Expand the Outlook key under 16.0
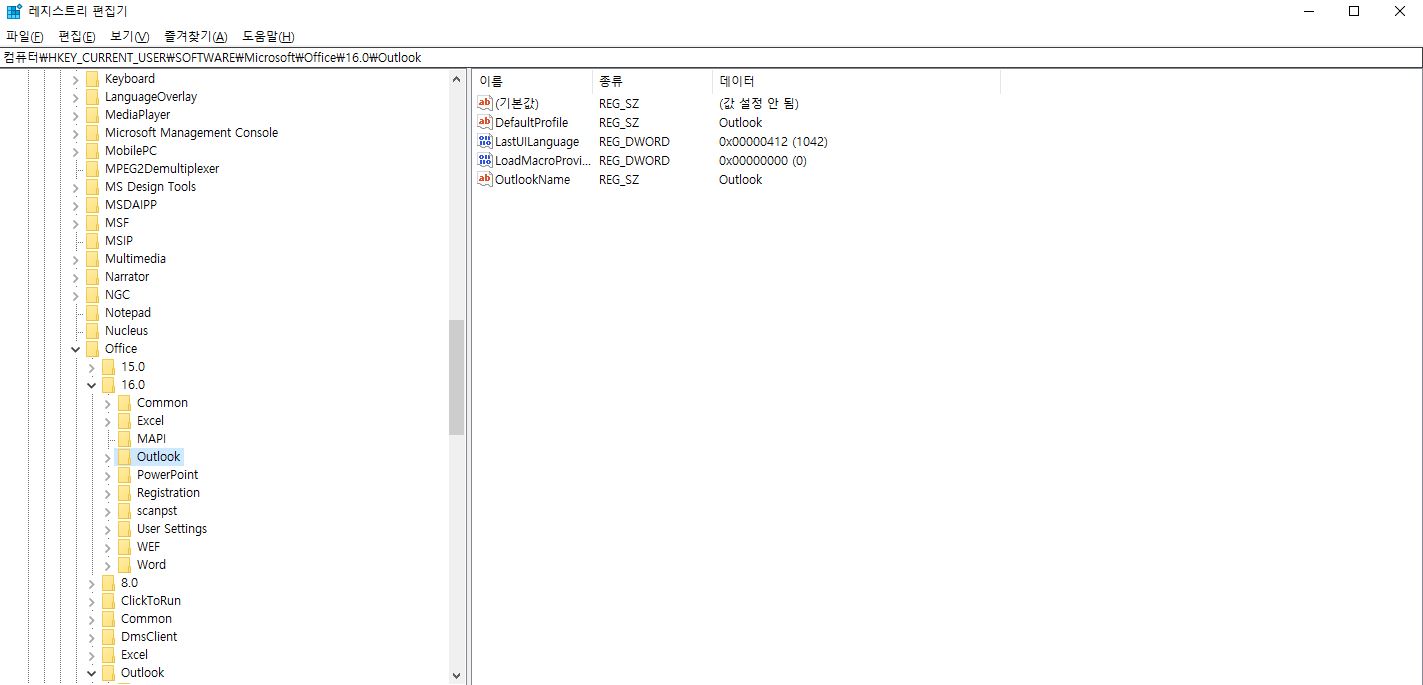Screen dimensions: 1423x685 (107, 457)
